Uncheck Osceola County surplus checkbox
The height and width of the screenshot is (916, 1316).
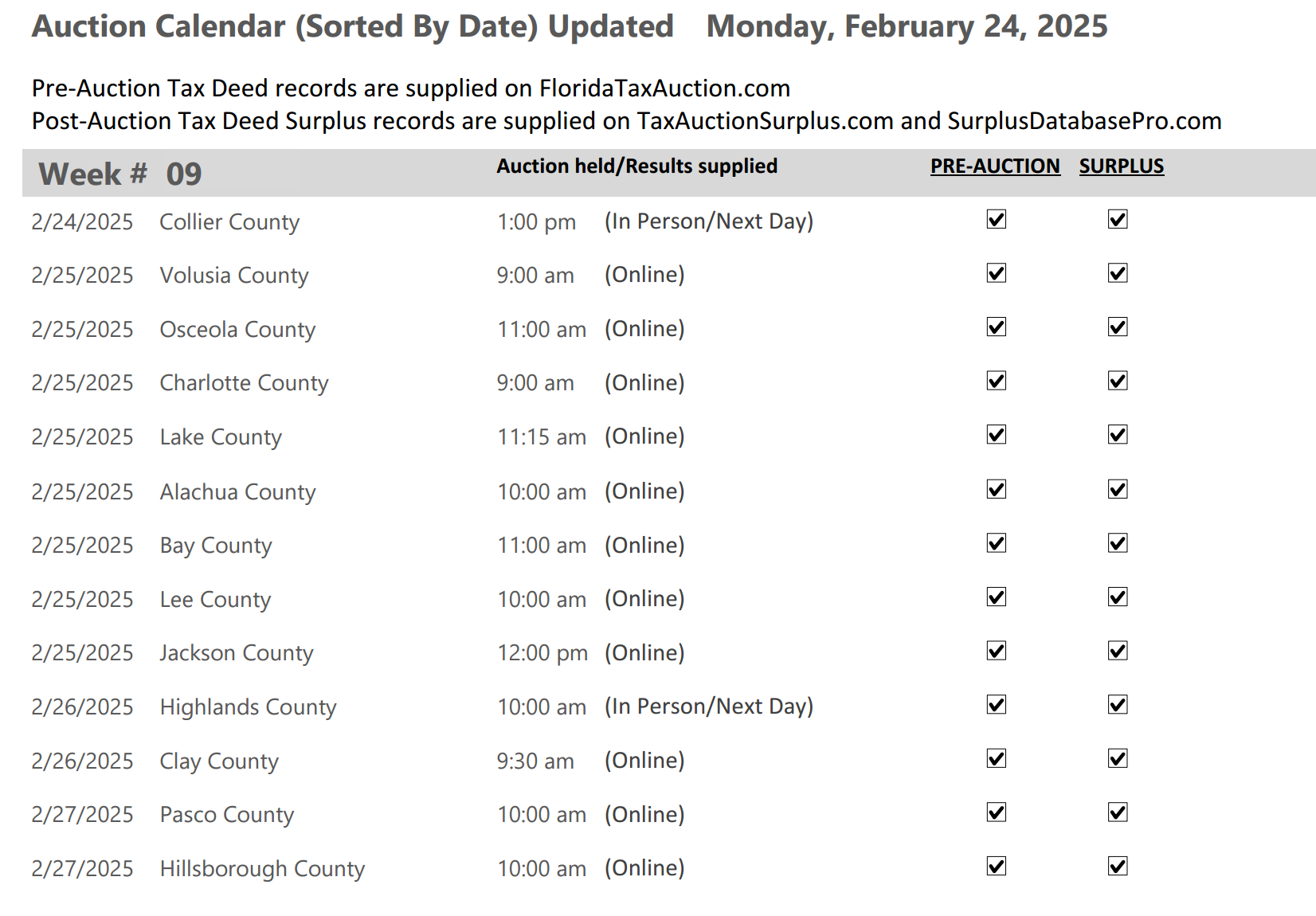coord(1118,327)
